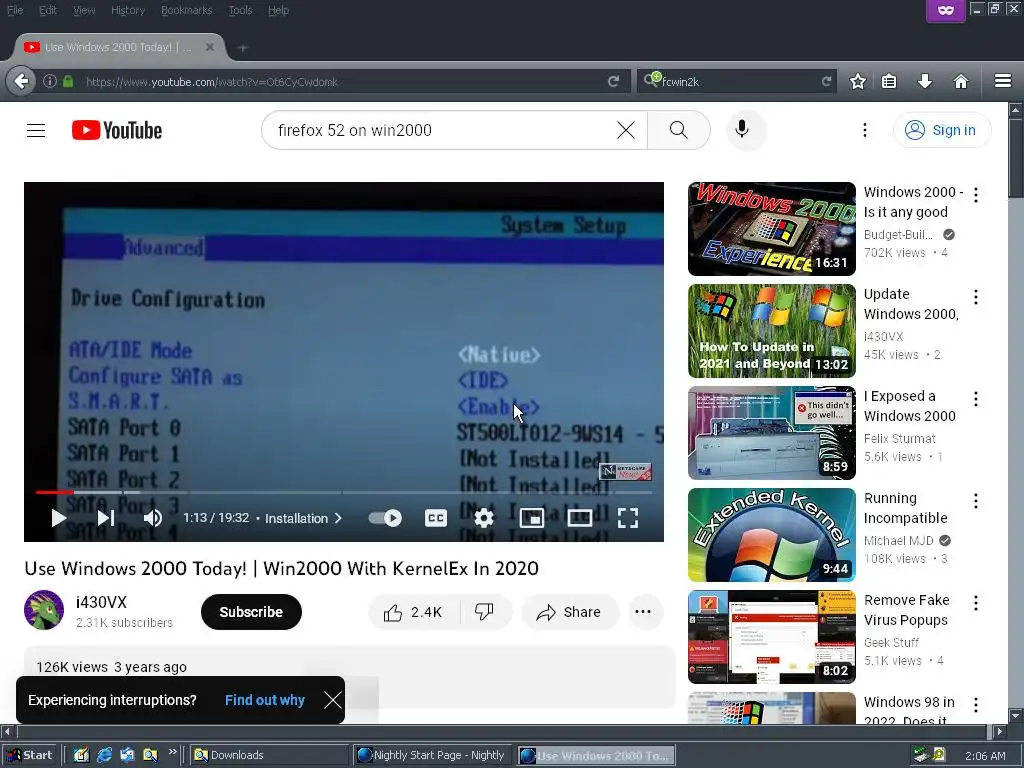
Task: Open the i430VX channel name link
Action: point(101,602)
